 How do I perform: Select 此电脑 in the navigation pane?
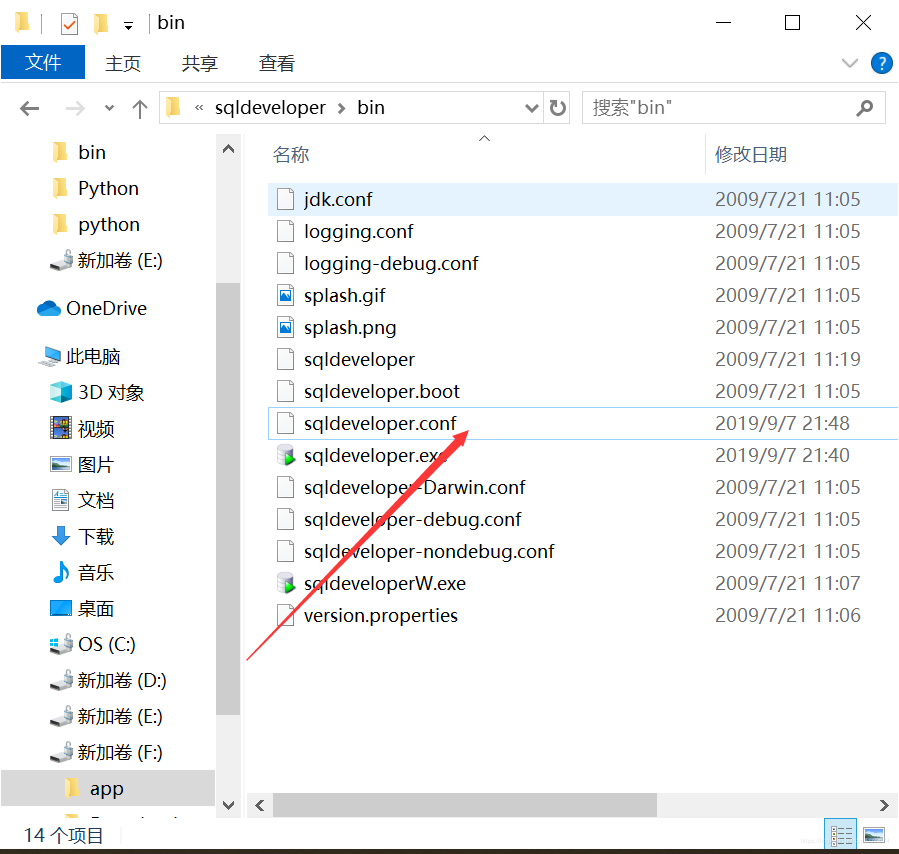[93, 357]
